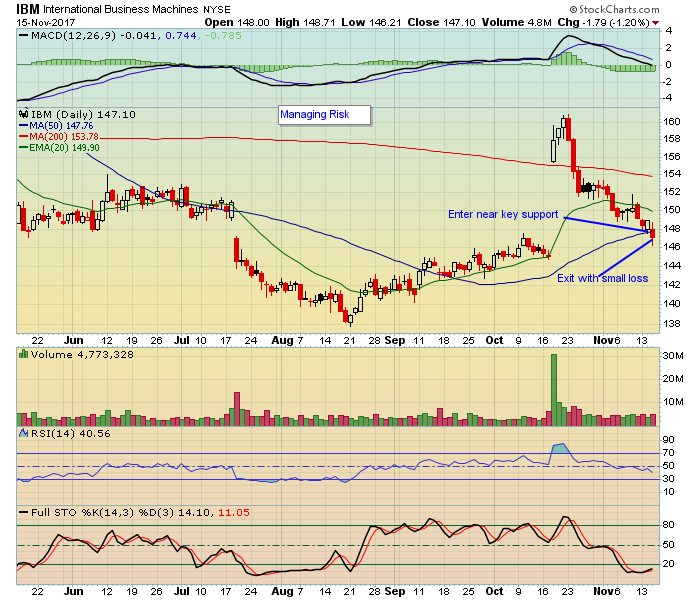Viewport: 700px width, 600px height.
Task: Click the IBM ticker symbol title
Action: point(28,9)
